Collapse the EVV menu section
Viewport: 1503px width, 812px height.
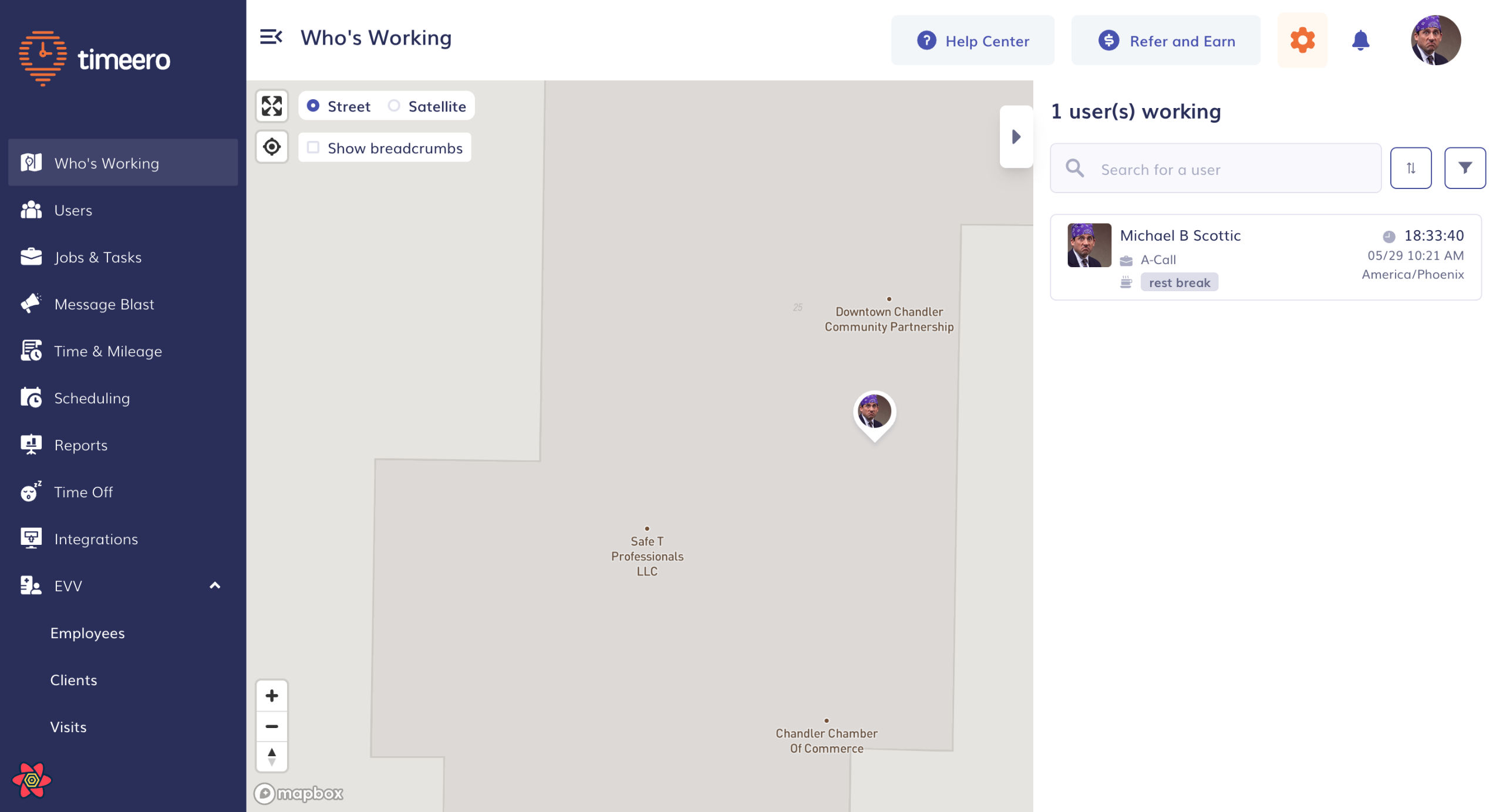click(214, 586)
